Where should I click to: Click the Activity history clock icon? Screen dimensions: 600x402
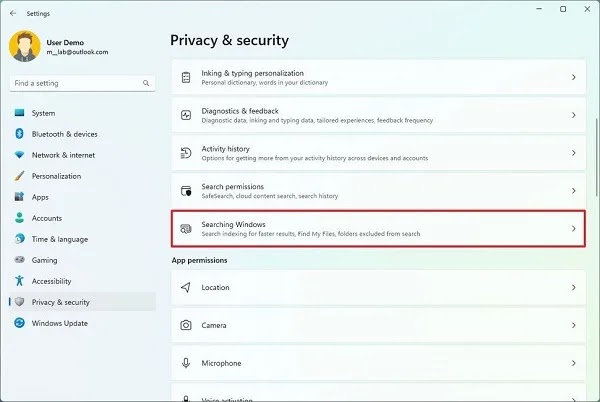pos(186,153)
